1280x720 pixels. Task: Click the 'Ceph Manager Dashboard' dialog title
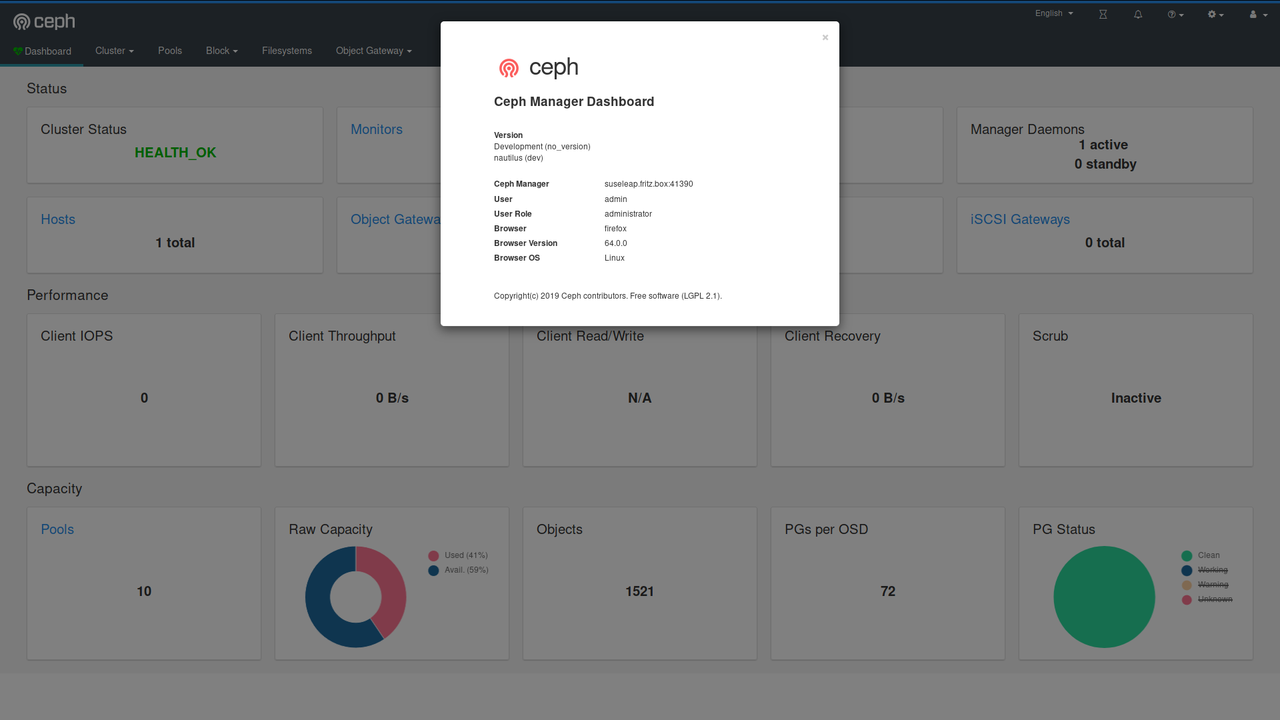point(574,102)
